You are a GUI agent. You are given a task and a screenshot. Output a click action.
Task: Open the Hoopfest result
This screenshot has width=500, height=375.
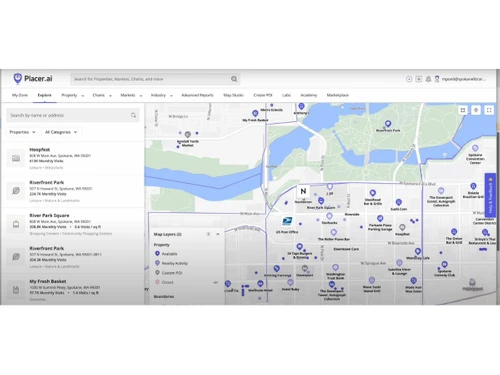[x=73, y=158]
